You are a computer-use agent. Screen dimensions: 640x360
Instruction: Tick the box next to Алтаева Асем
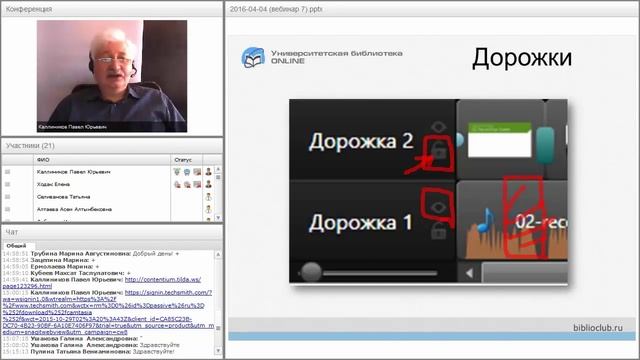(x=7, y=209)
